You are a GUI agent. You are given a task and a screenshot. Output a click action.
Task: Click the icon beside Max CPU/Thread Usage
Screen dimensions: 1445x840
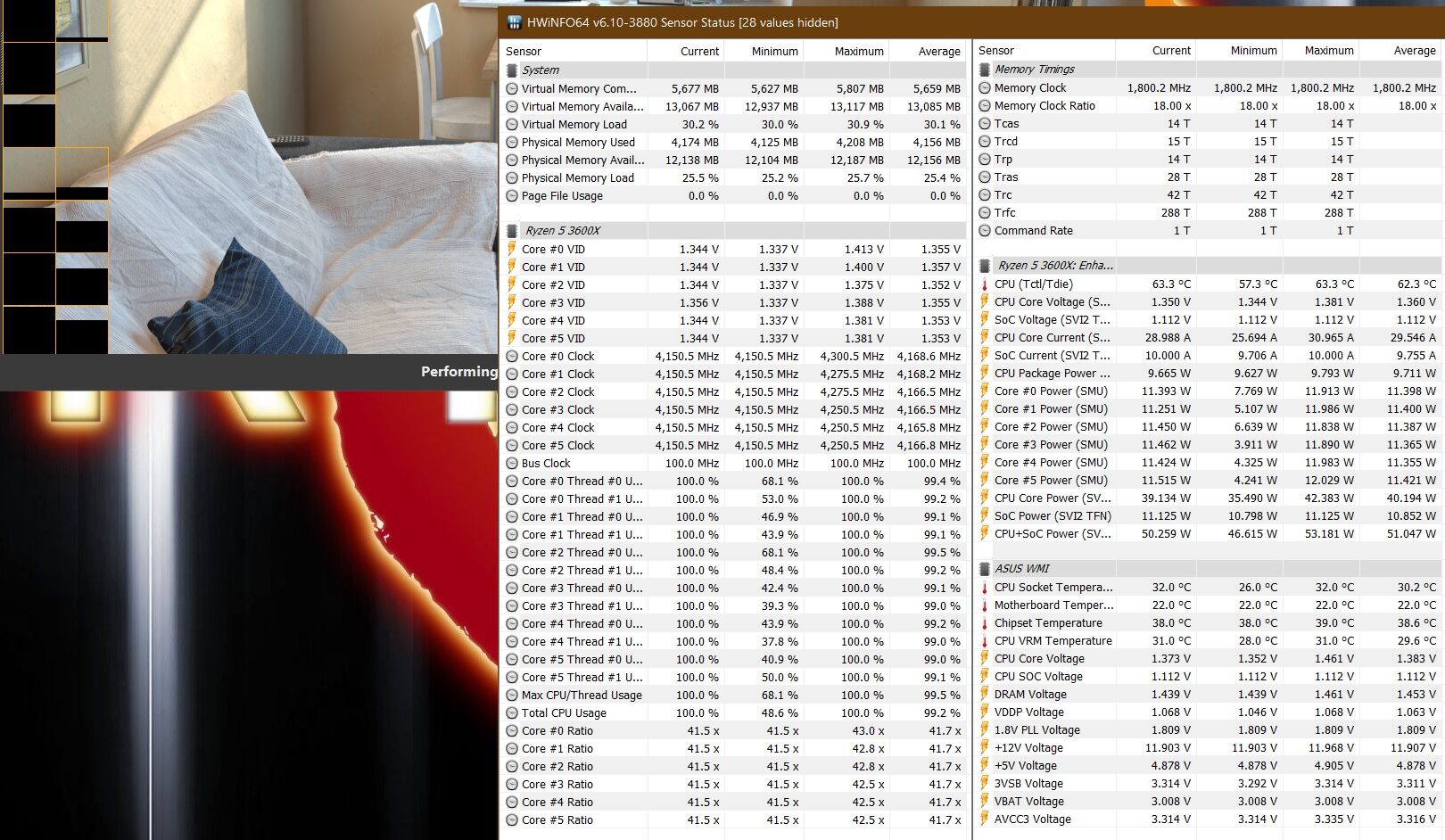coord(512,695)
